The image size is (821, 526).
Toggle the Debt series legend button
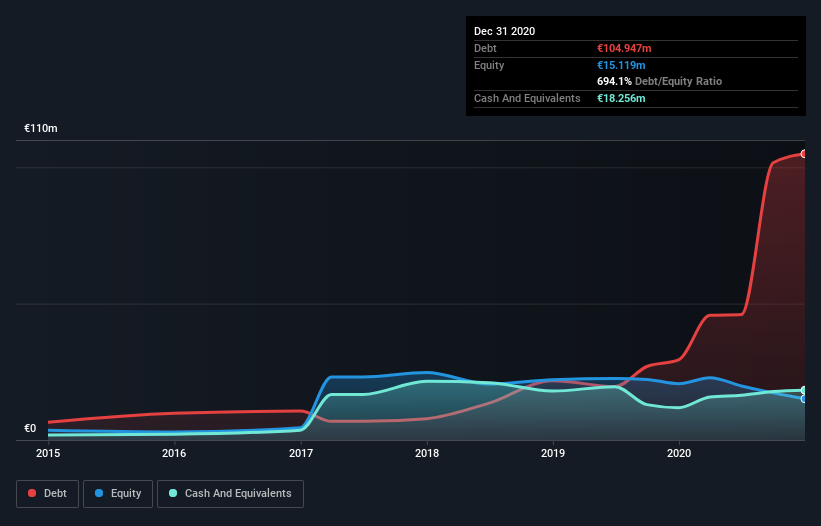click(x=48, y=494)
